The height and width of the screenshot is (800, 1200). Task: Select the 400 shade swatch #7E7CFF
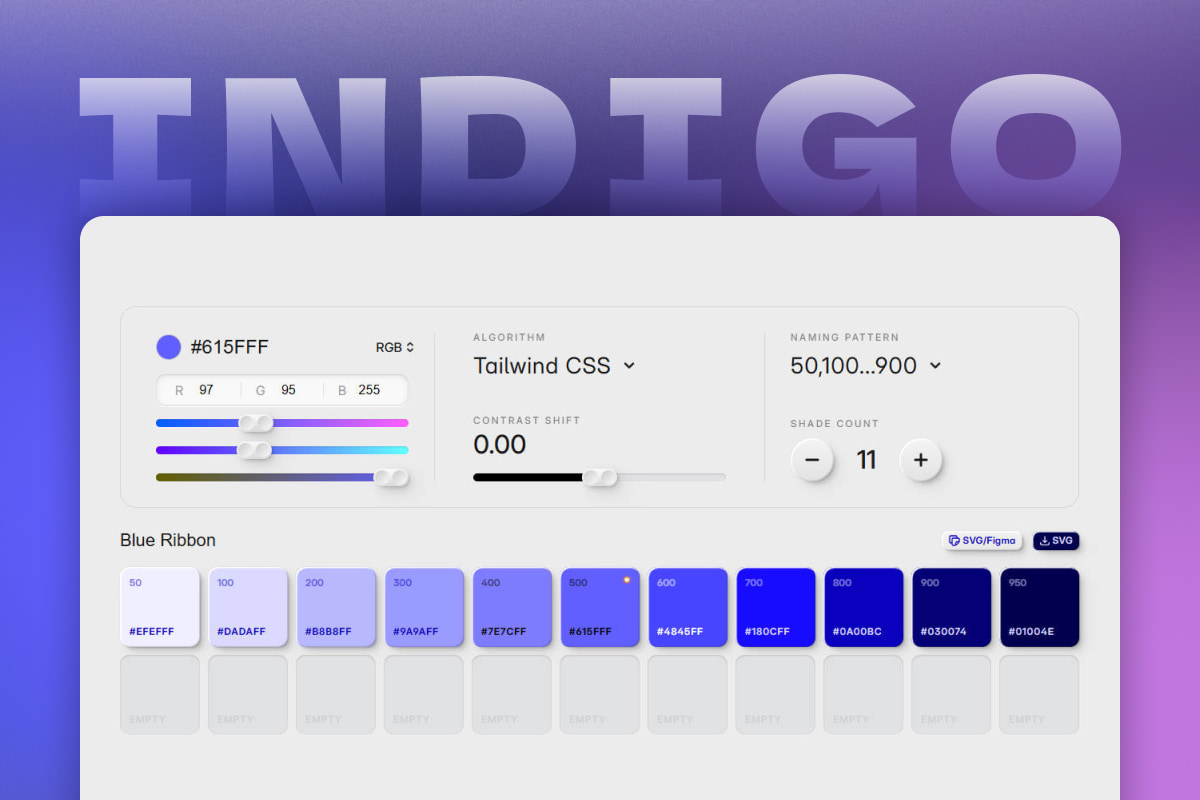[512, 607]
